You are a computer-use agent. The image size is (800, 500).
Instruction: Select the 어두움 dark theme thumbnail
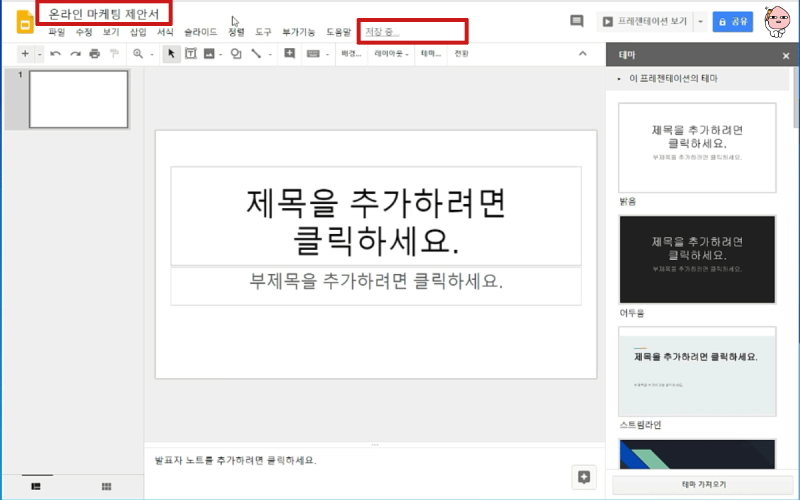coord(697,259)
